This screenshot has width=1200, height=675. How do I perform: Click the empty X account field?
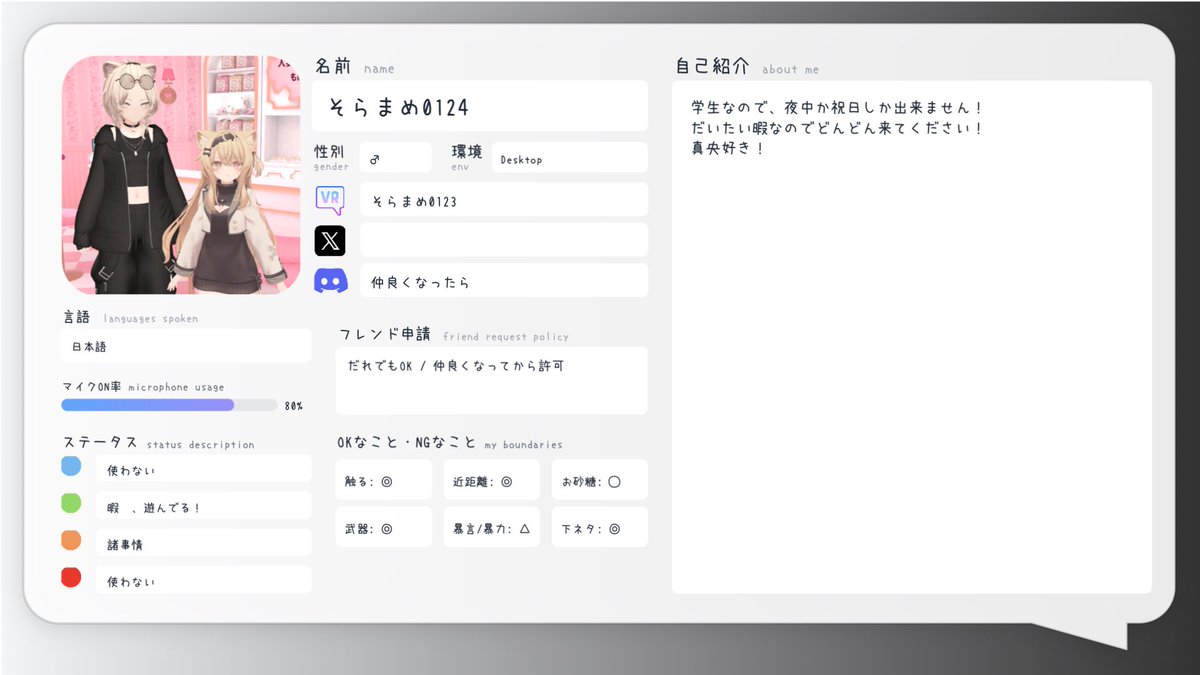coord(504,240)
